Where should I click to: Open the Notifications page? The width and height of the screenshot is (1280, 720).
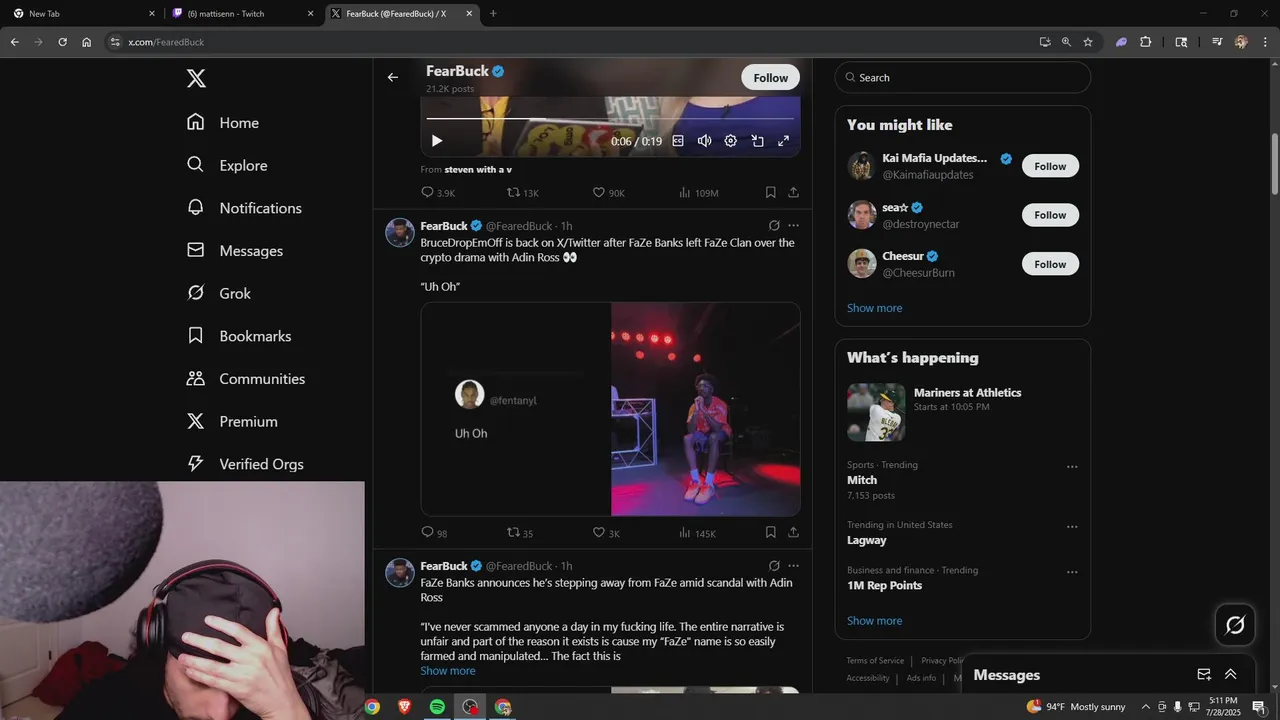click(x=243, y=208)
